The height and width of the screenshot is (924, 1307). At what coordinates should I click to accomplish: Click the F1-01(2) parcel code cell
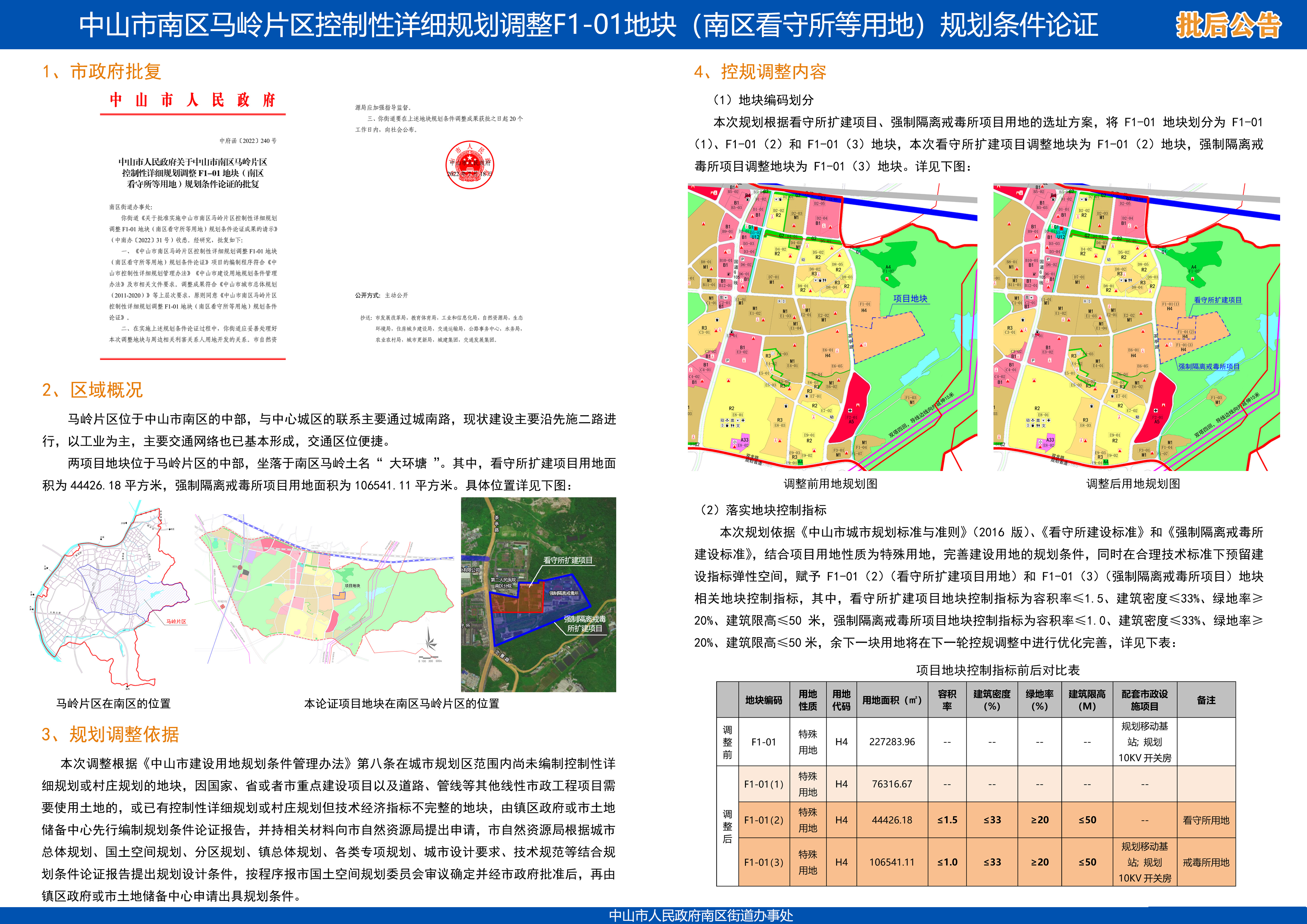[763, 820]
